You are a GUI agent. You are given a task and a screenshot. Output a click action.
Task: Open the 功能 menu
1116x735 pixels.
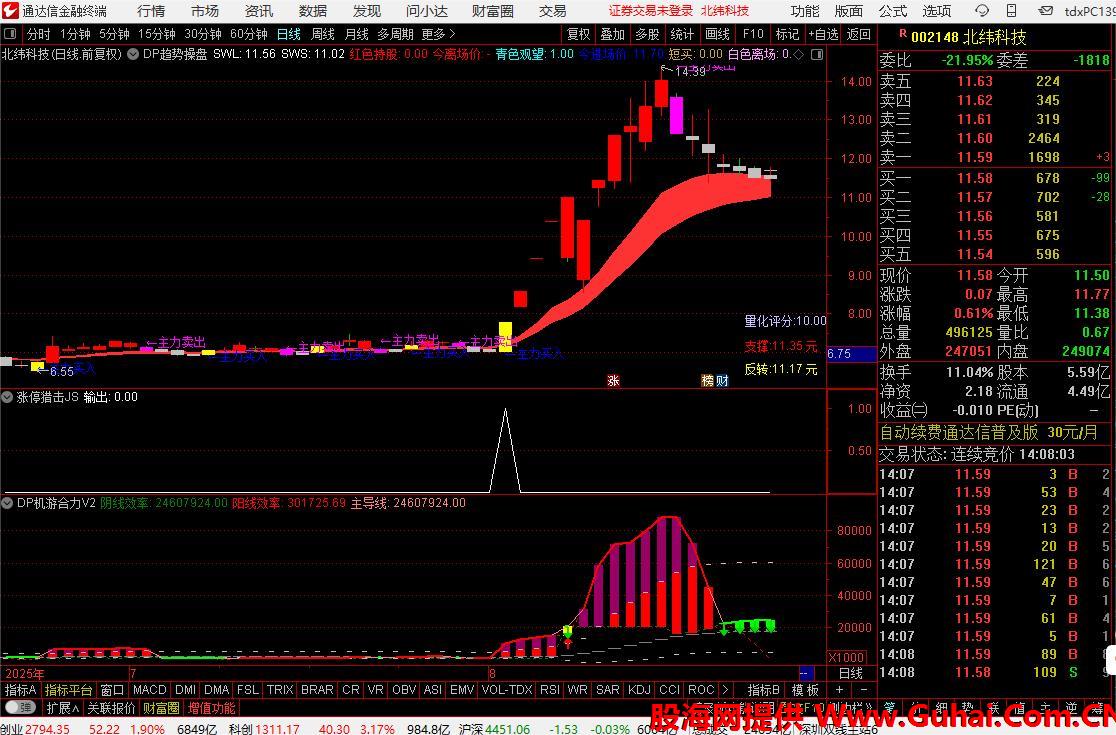click(805, 11)
